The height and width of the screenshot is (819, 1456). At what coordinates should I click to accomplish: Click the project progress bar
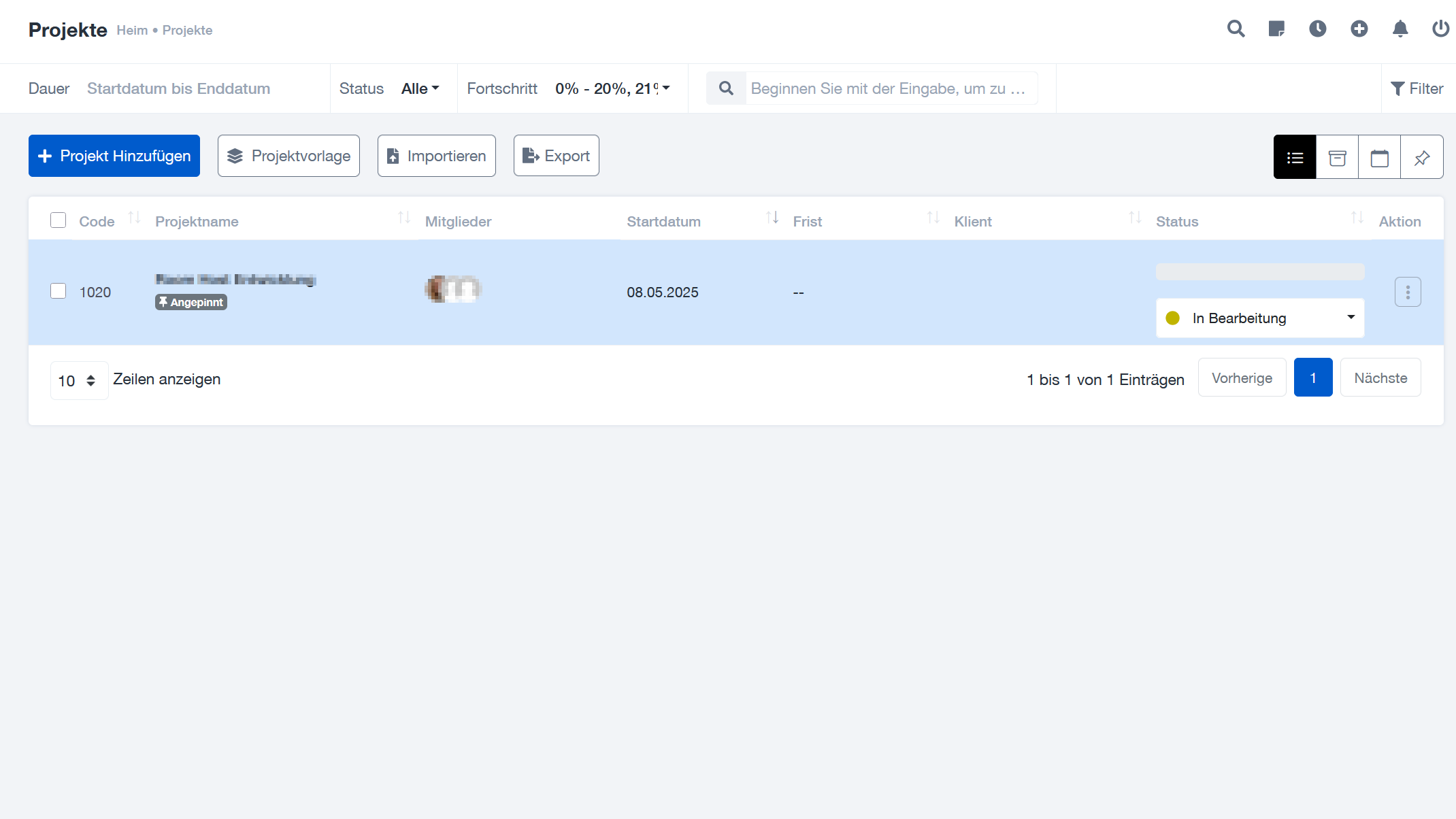(1259, 271)
